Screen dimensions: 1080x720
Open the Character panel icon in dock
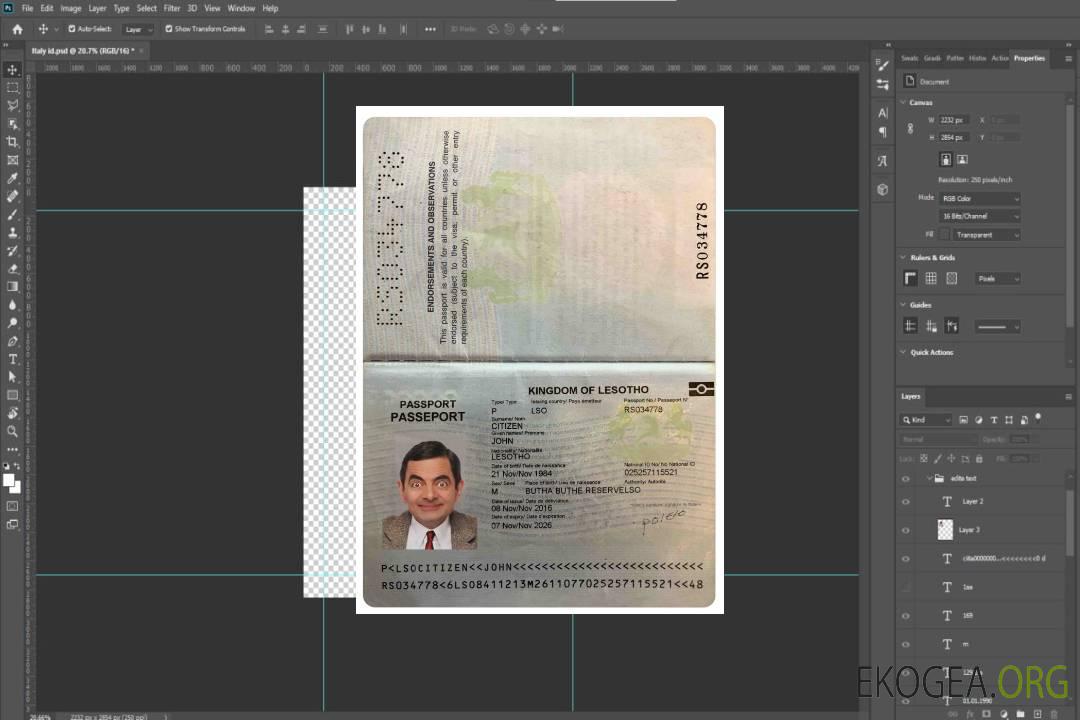(882, 112)
